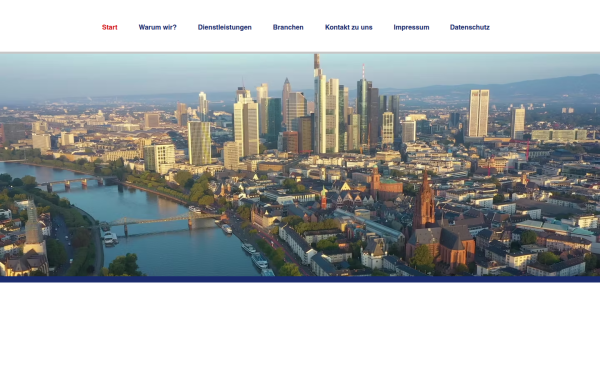This screenshot has height=375, width=600.
Task: View the Impressum page
Action: click(411, 27)
